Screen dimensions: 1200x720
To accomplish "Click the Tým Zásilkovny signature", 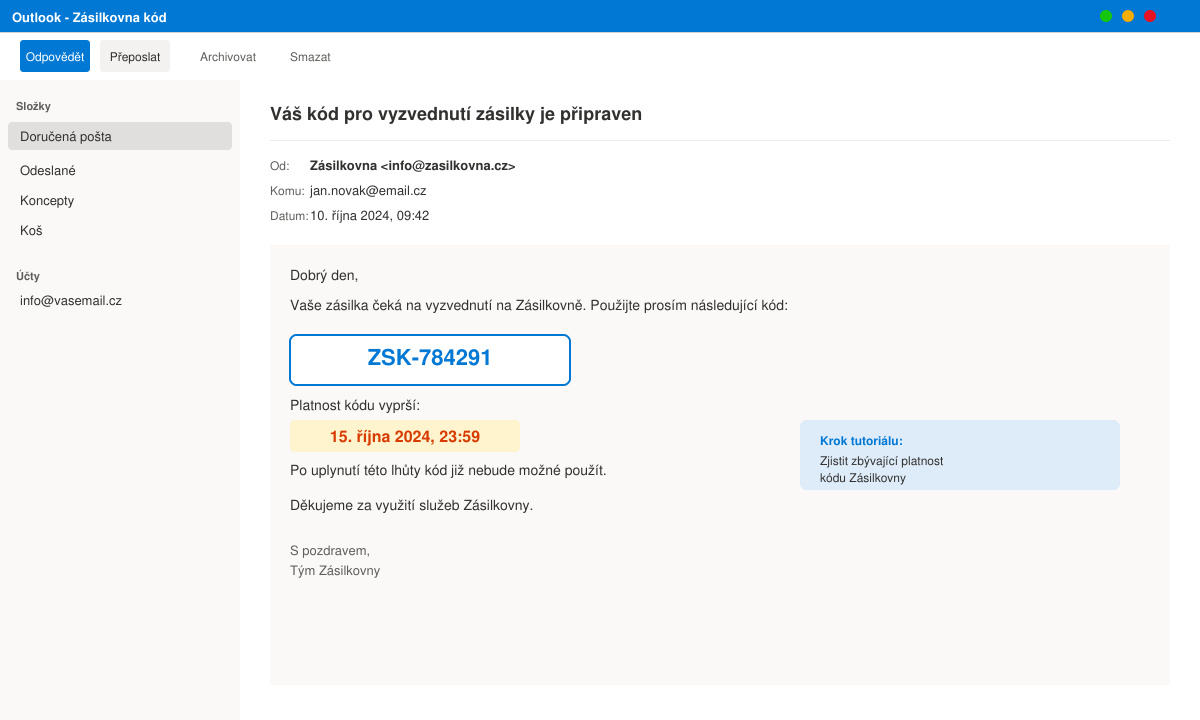I will click(x=335, y=570).
